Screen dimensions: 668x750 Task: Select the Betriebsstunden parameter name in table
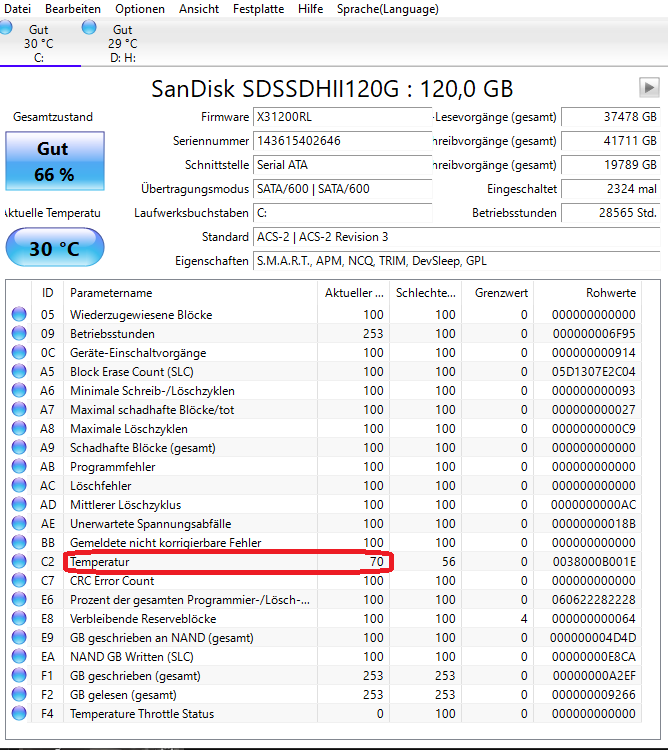coord(112,333)
